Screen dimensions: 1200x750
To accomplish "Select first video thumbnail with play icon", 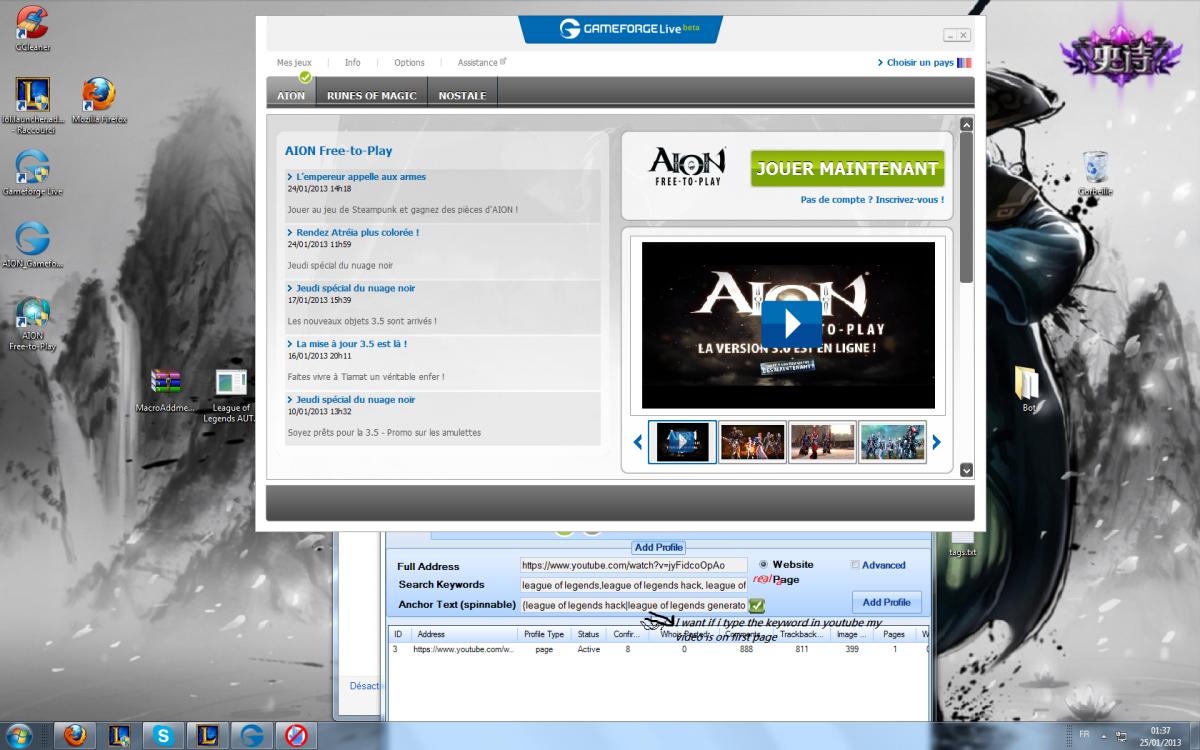I will coord(682,442).
